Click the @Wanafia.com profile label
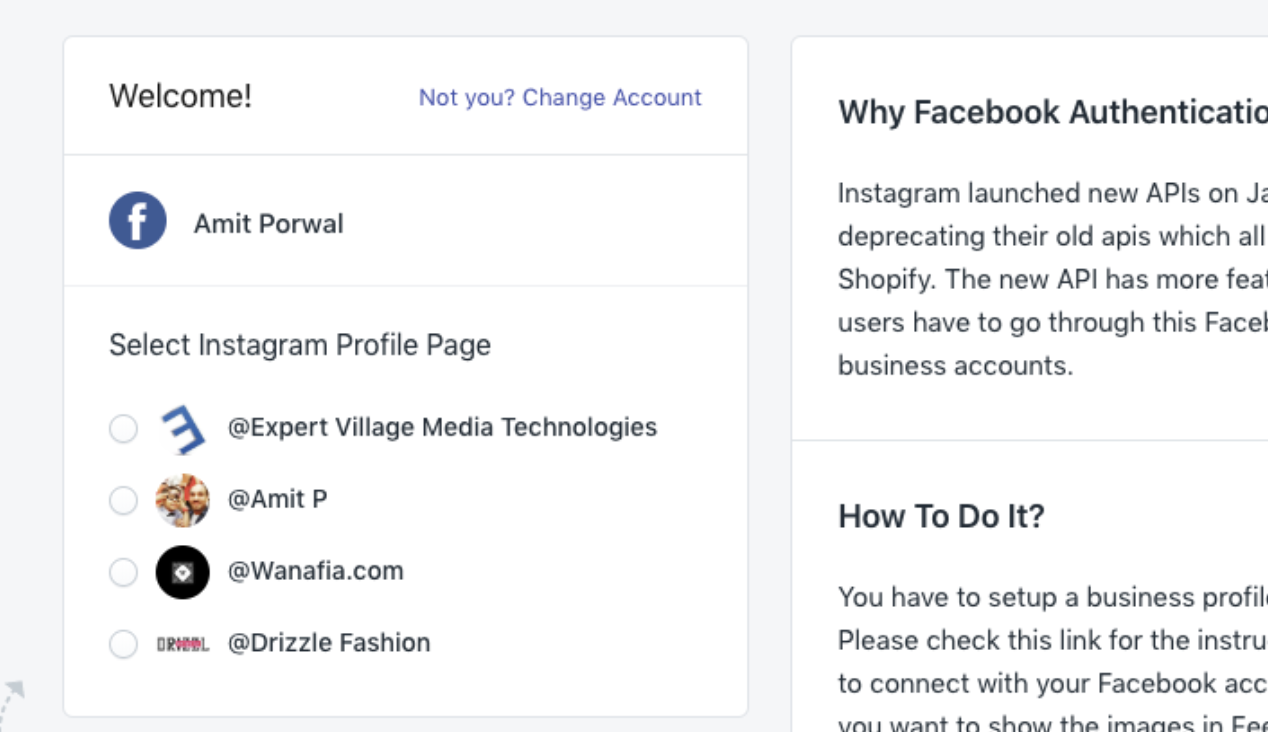Screen dimensions: 1268x732 [316, 571]
